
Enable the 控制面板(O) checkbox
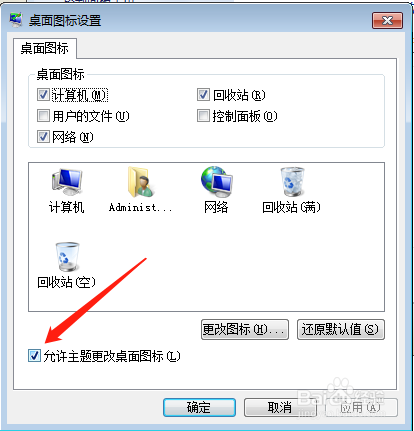[x=203, y=116]
